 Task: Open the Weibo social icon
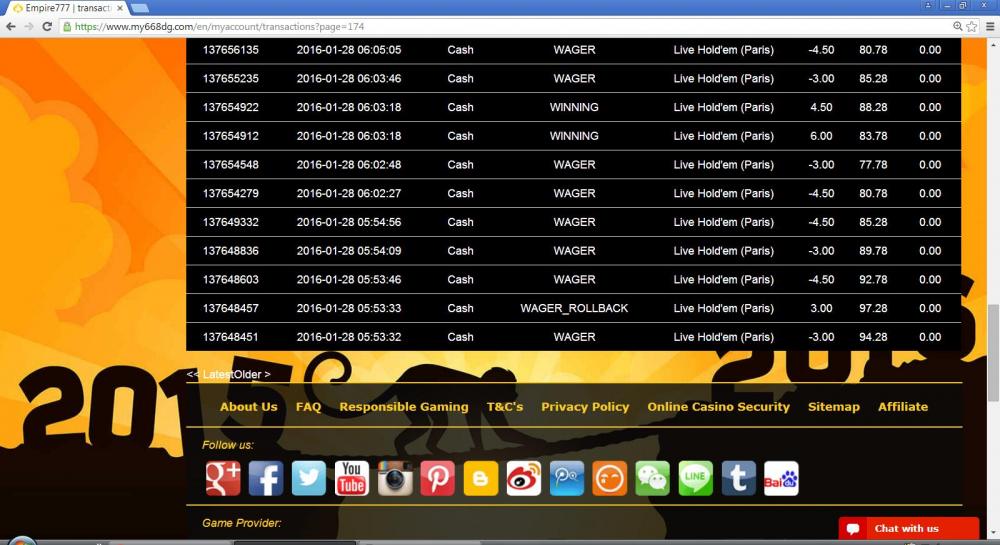click(524, 478)
